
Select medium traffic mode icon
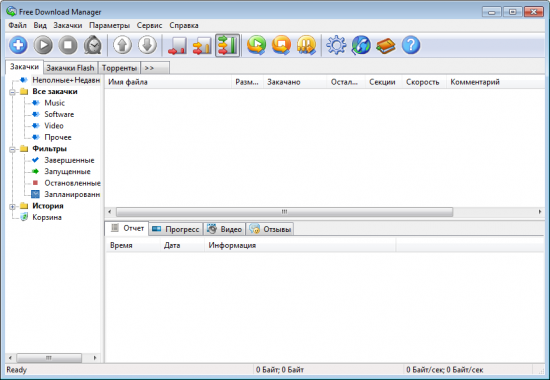[x=202, y=45]
